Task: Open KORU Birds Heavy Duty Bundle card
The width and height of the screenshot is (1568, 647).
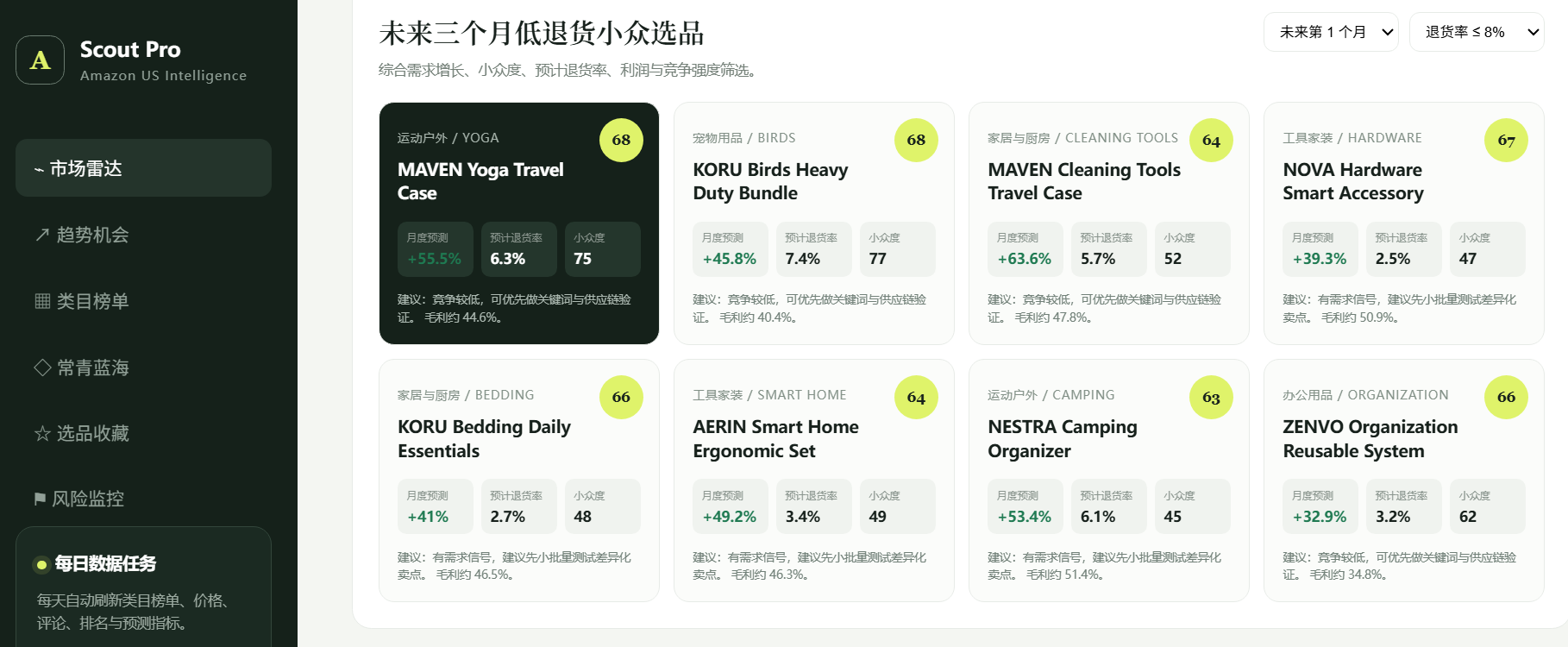Action: pos(814,223)
